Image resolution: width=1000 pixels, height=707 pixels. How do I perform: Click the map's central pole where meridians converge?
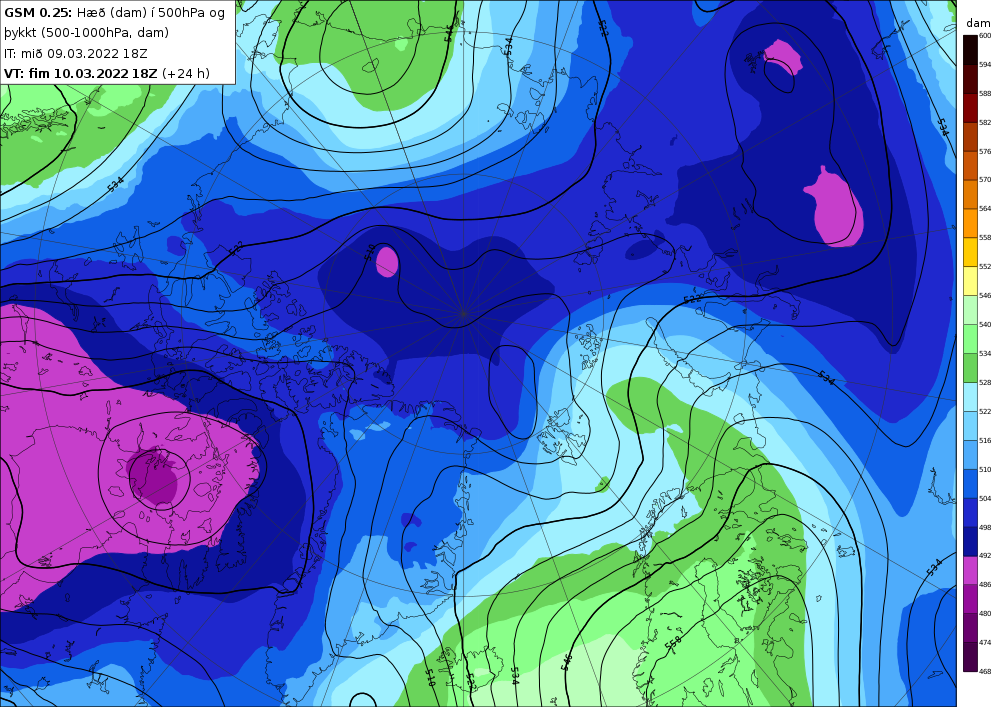[x=464, y=313]
